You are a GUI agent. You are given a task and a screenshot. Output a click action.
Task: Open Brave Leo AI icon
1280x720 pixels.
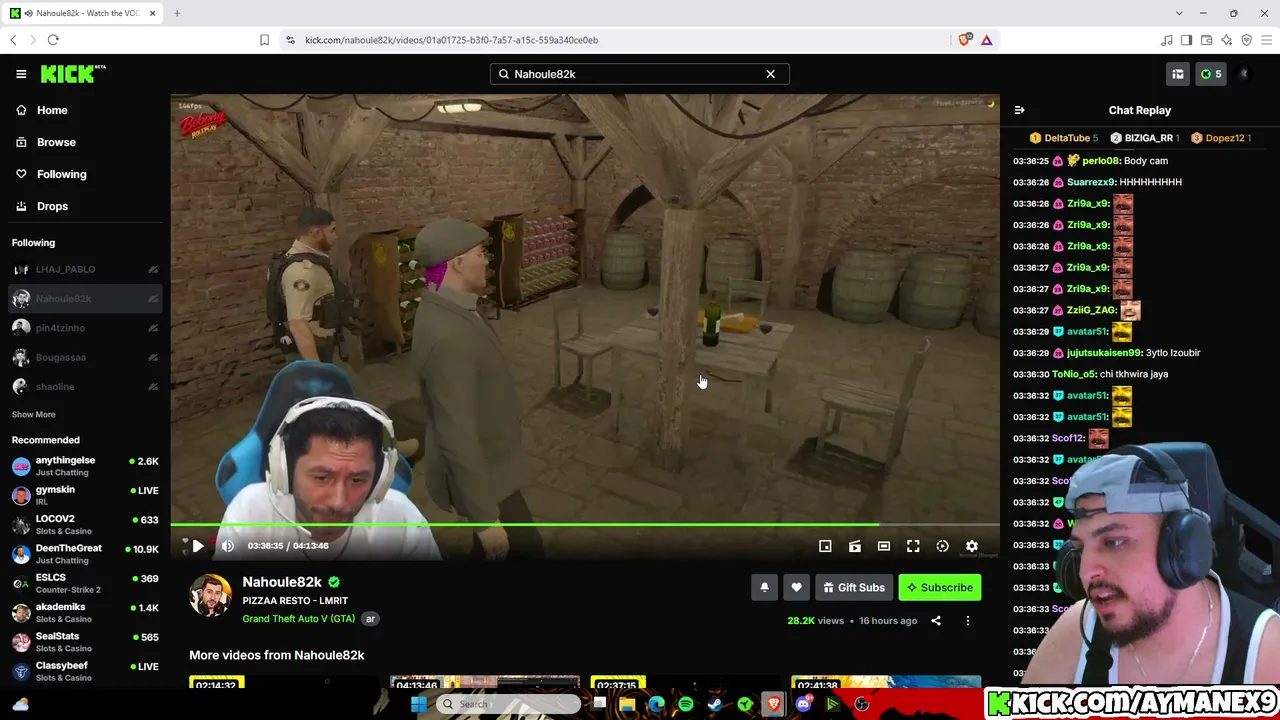[x=1226, y=40]
